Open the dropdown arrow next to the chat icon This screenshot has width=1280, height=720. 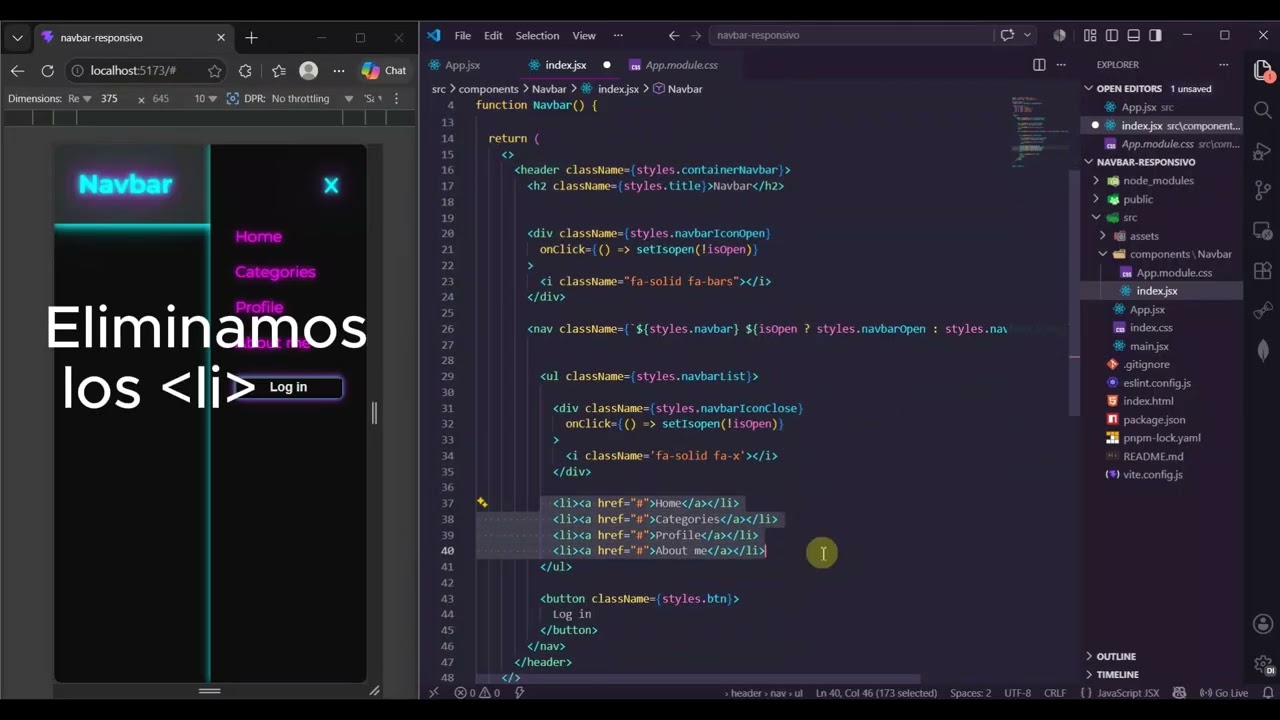click(1026, 35)
